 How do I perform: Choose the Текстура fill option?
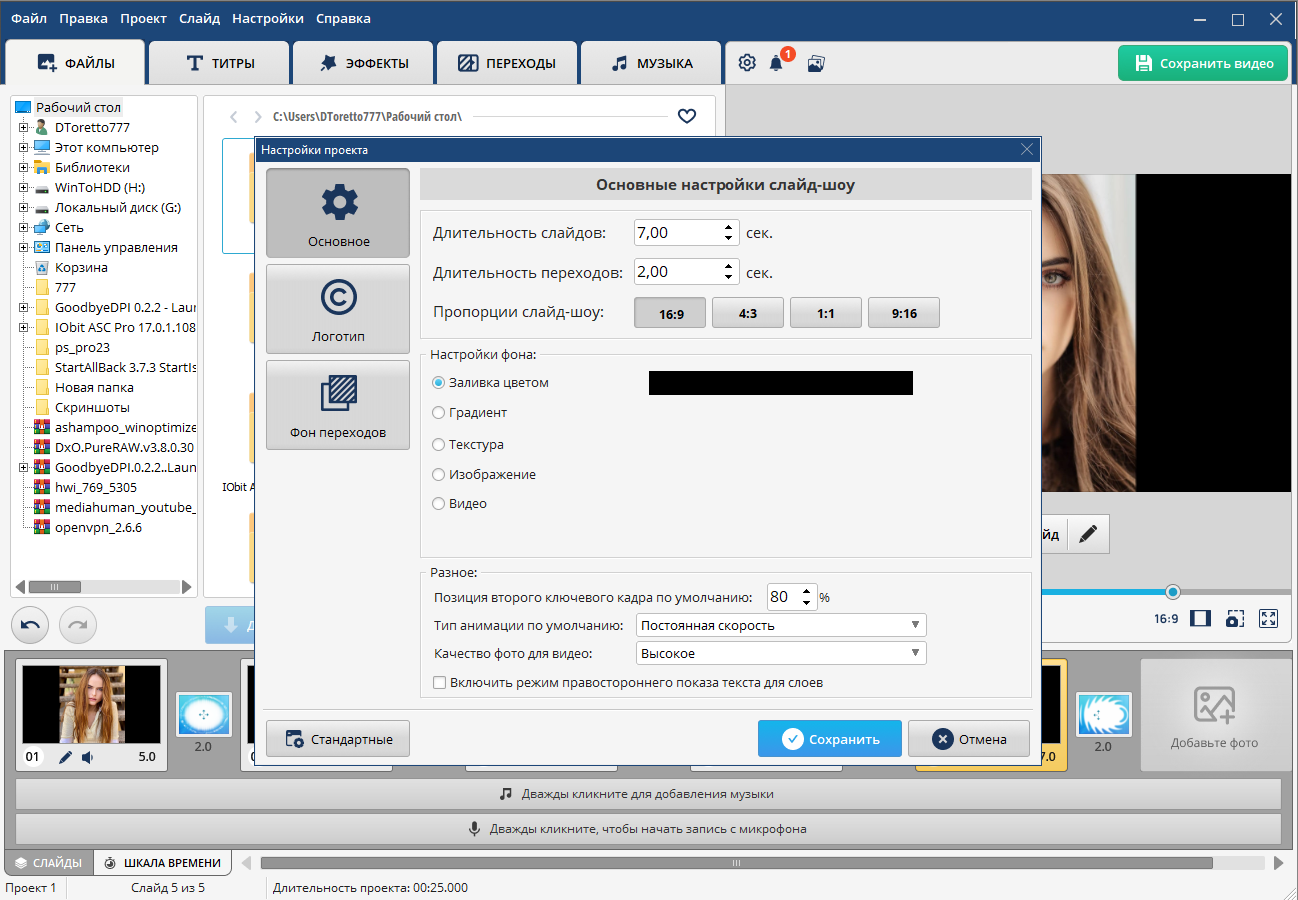(x=438, y=443)
